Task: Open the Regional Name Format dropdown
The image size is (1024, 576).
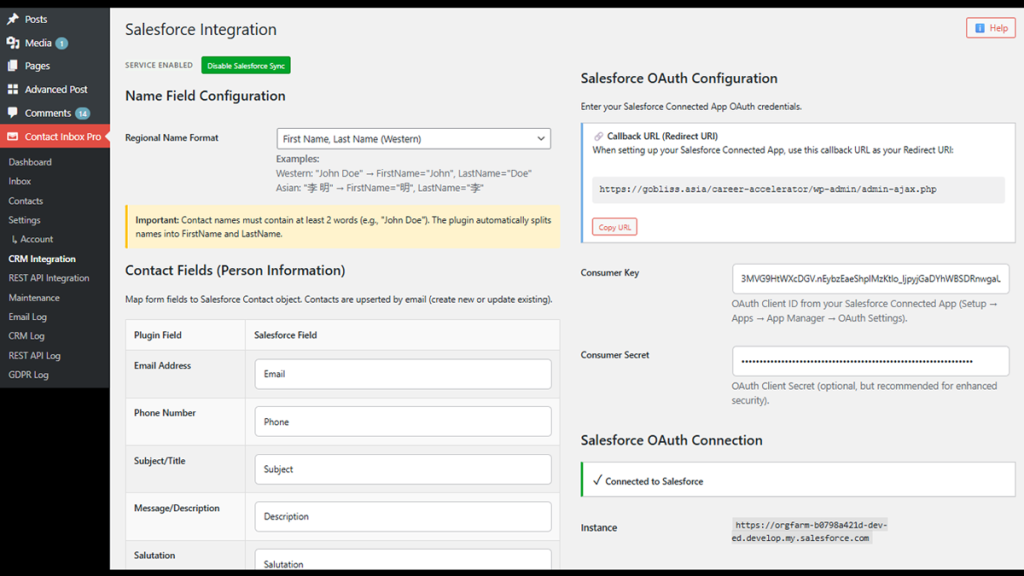Action: pyautogui.click(x=412, y=138)
